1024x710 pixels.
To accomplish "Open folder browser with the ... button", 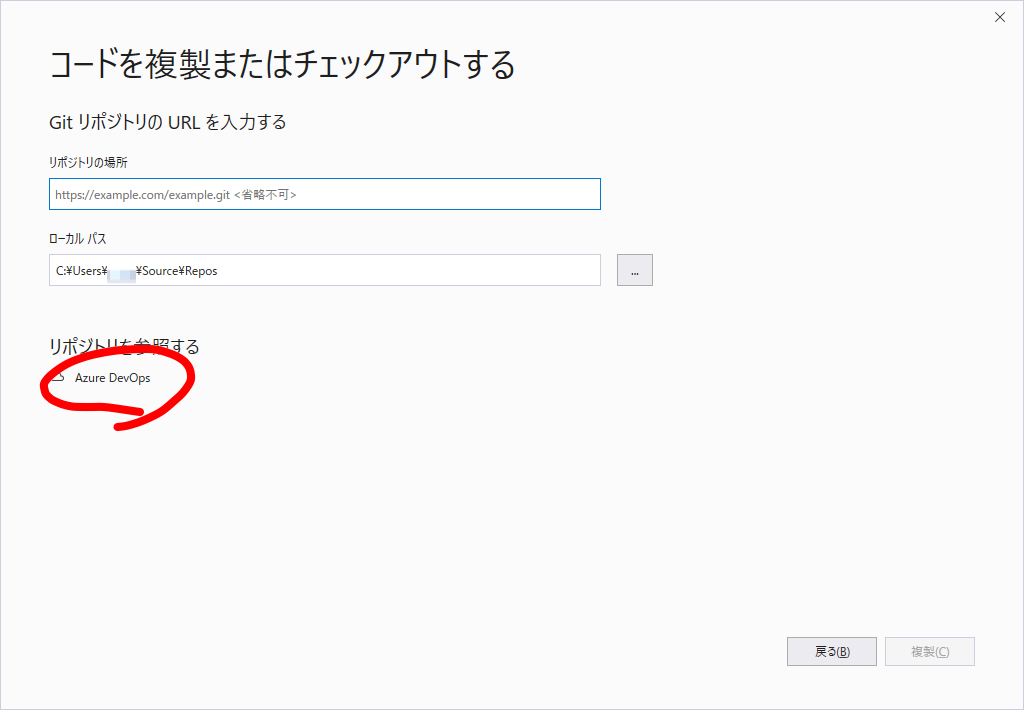I will (635, 270).
